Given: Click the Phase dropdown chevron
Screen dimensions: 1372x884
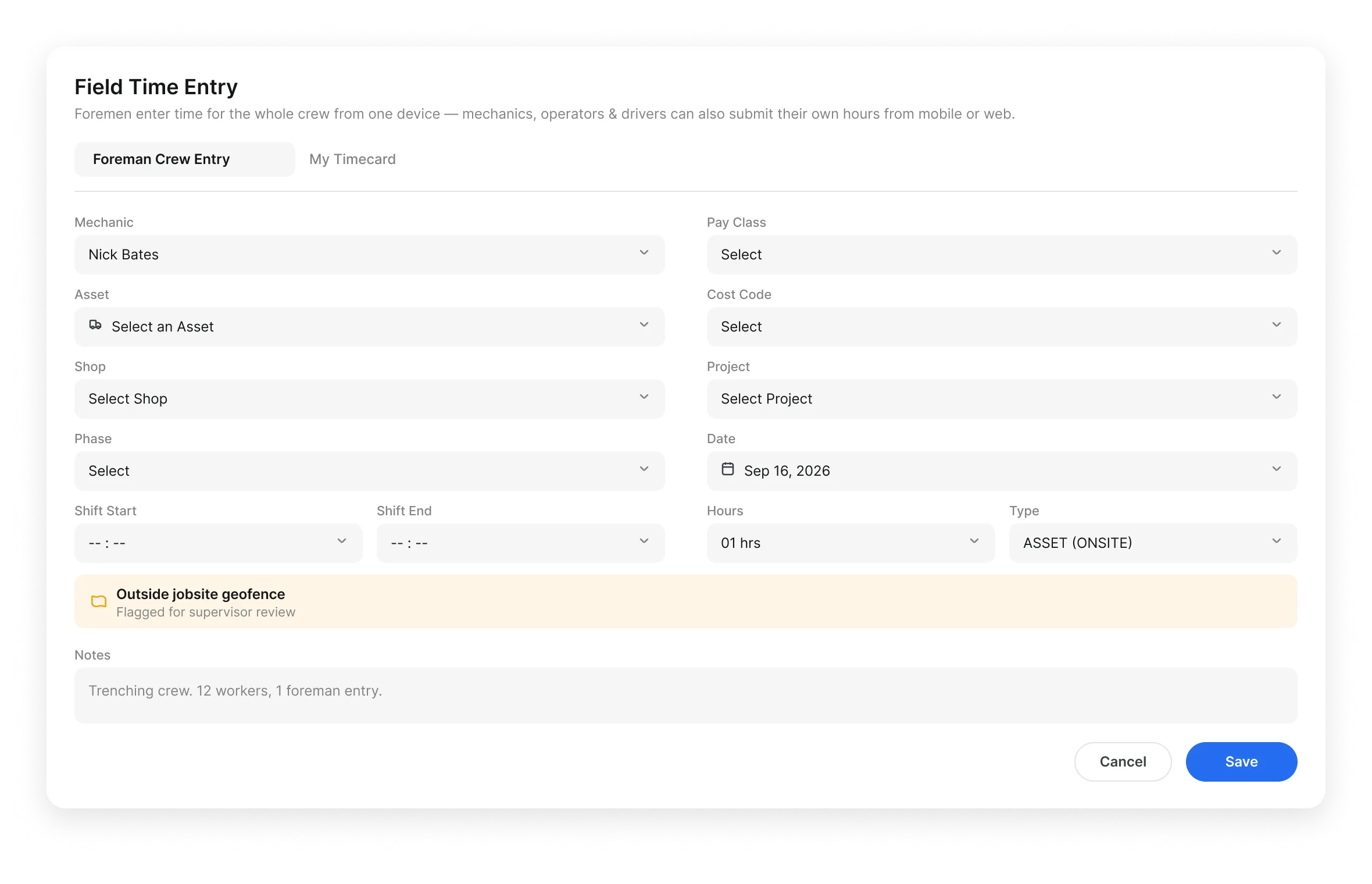Looking at the screenshot, I should (644, 469).
